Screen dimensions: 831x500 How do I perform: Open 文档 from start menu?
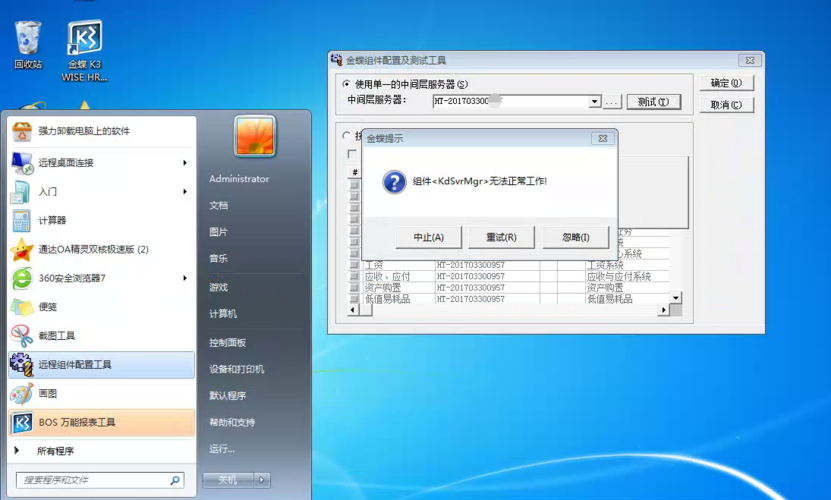coord(218,206)
